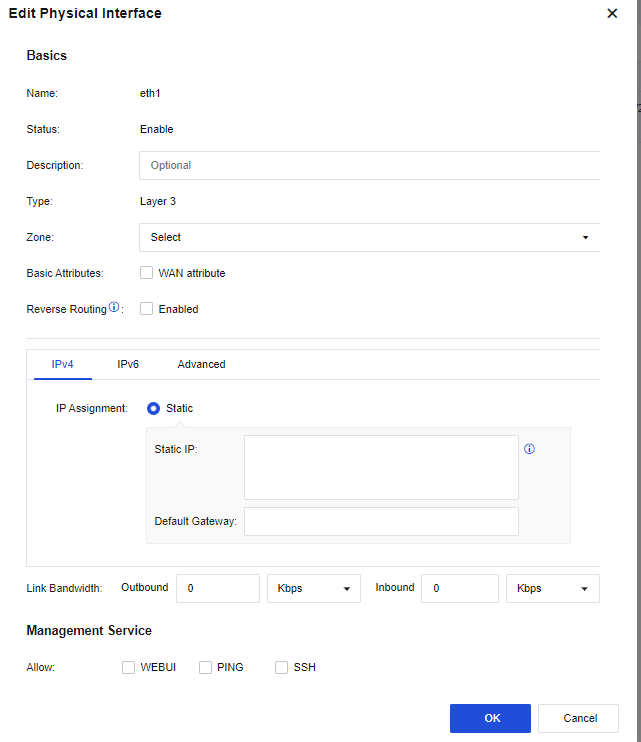
Task: Check the PING allow option
Action: (205, 667)
